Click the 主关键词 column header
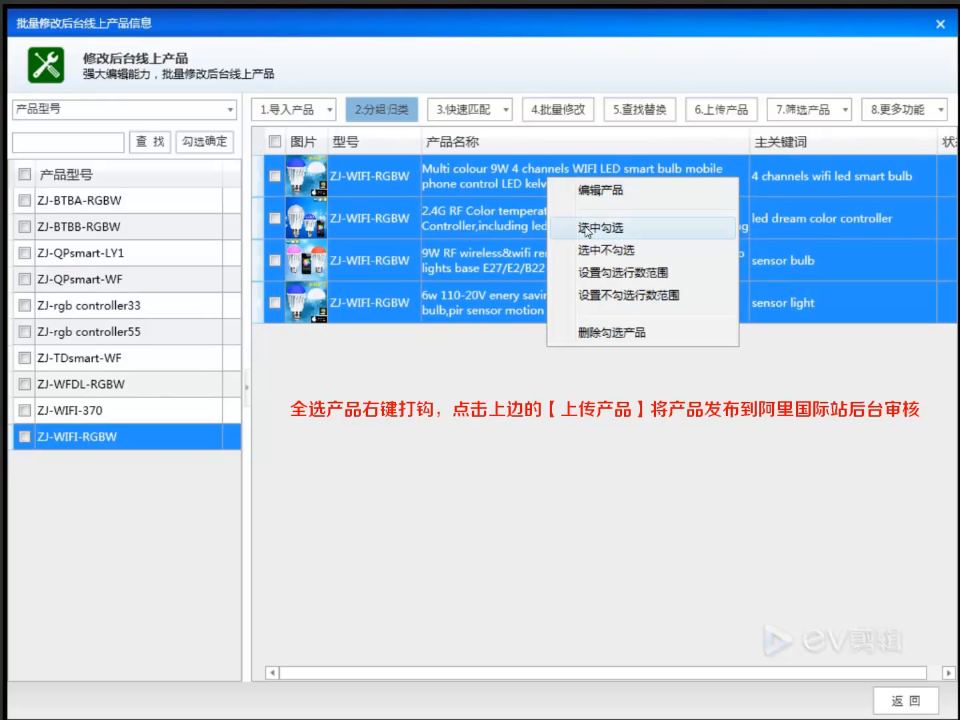 click(x=842, y=143)
